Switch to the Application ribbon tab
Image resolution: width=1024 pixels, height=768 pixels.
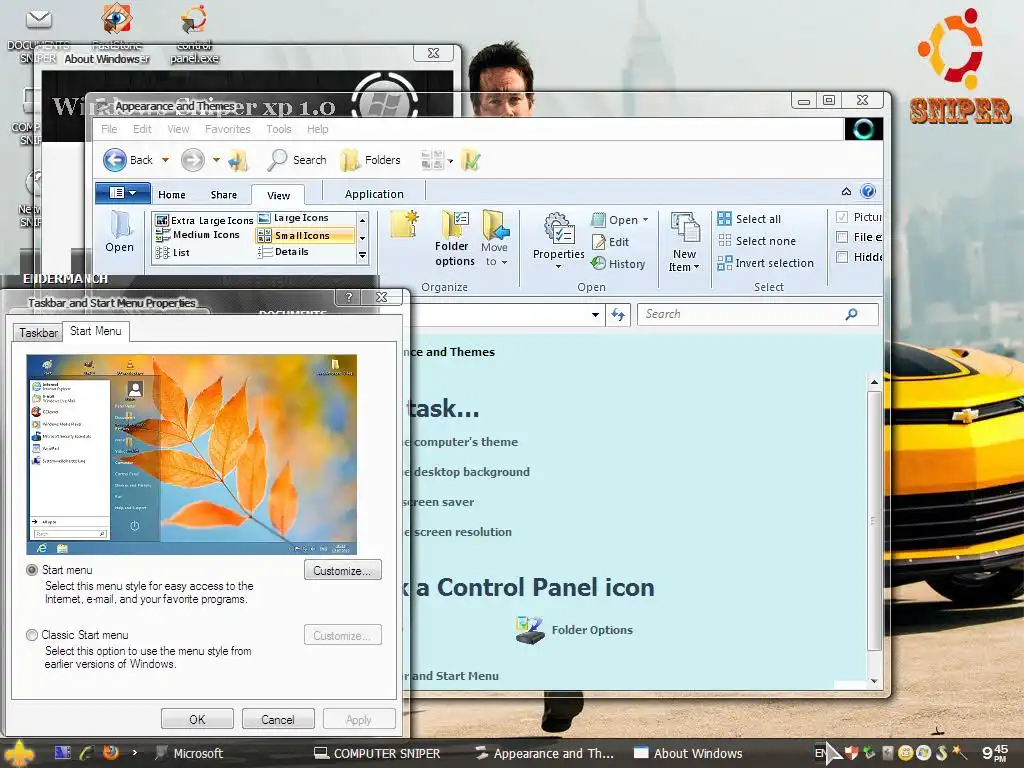pos(374,194)
